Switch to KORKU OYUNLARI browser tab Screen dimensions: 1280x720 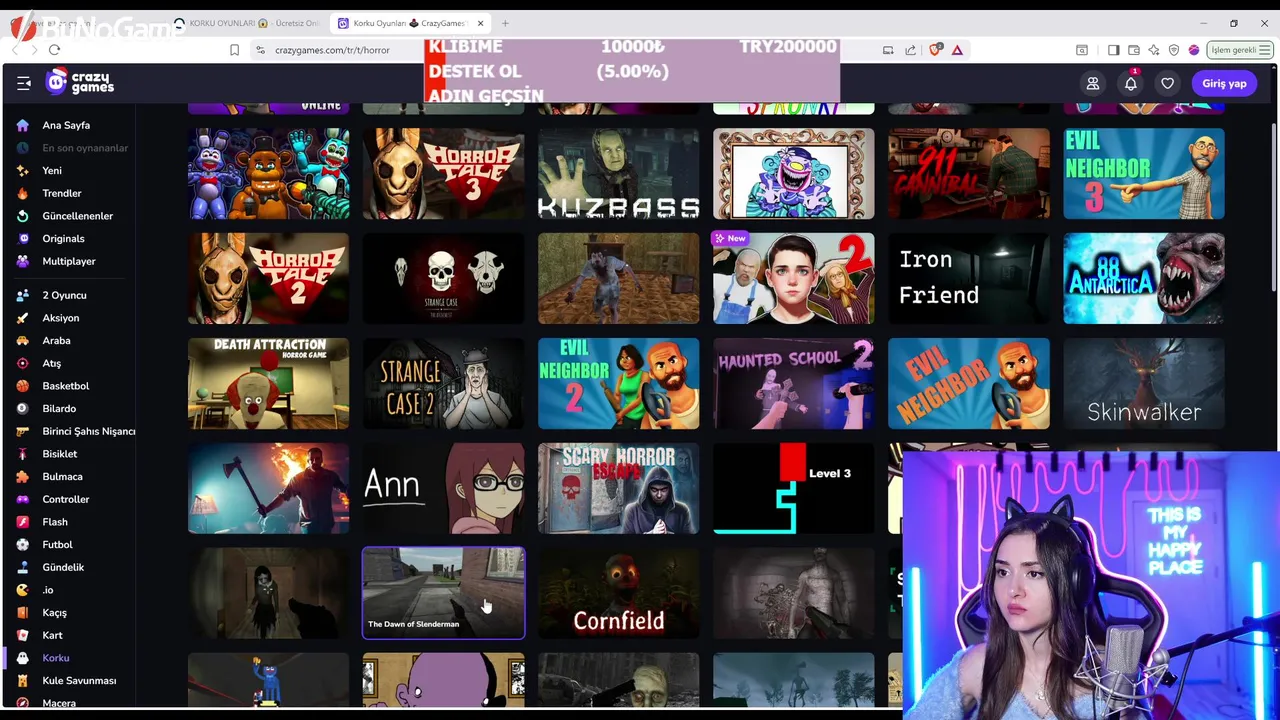click(x=250, y=23)
